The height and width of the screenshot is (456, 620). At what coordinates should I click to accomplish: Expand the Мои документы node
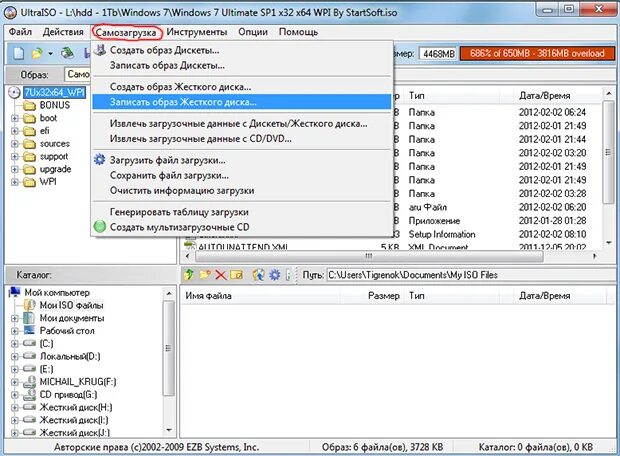click(15, 318)
